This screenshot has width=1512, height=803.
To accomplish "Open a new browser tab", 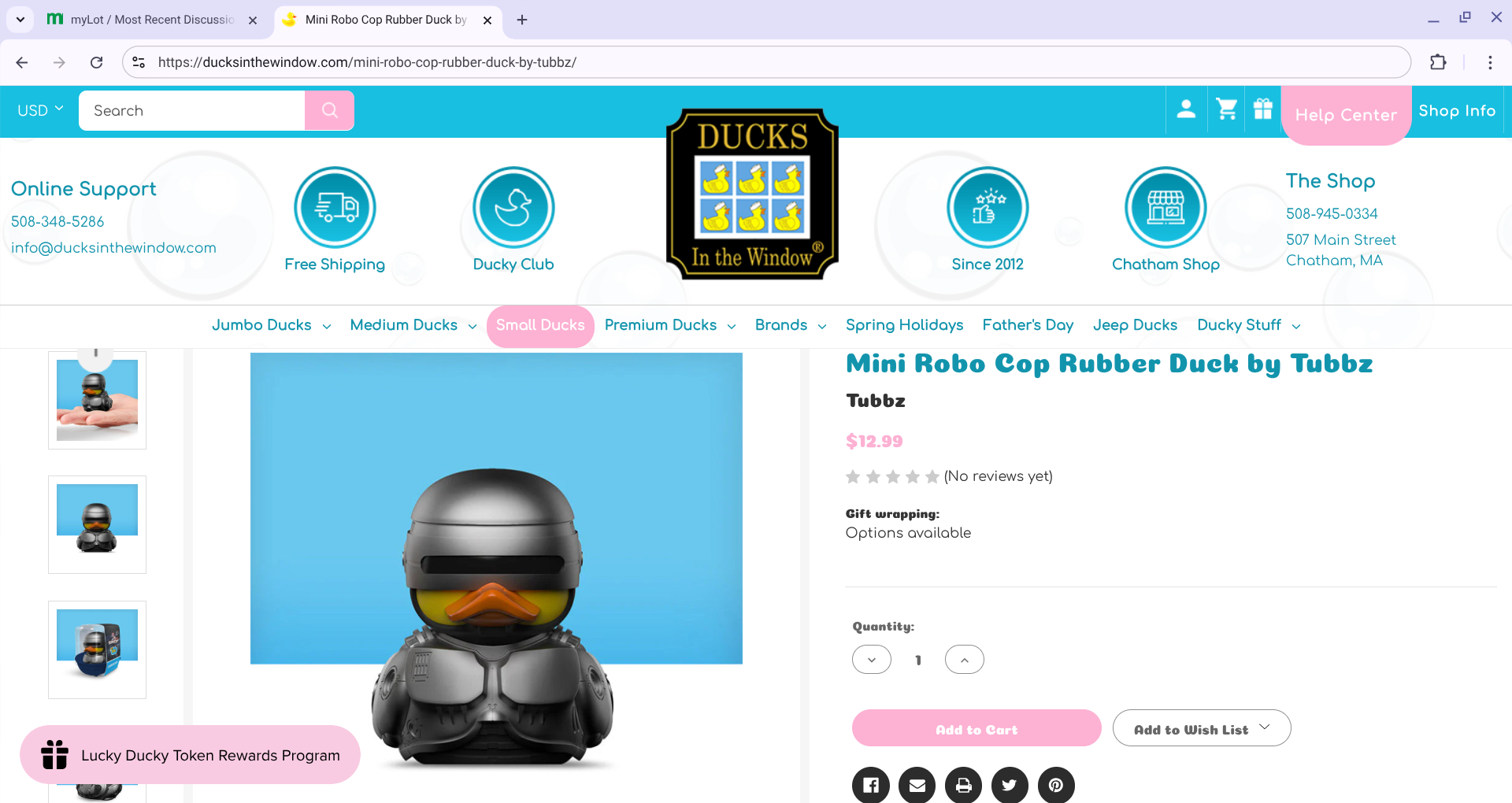I will [x=522, y=20].
